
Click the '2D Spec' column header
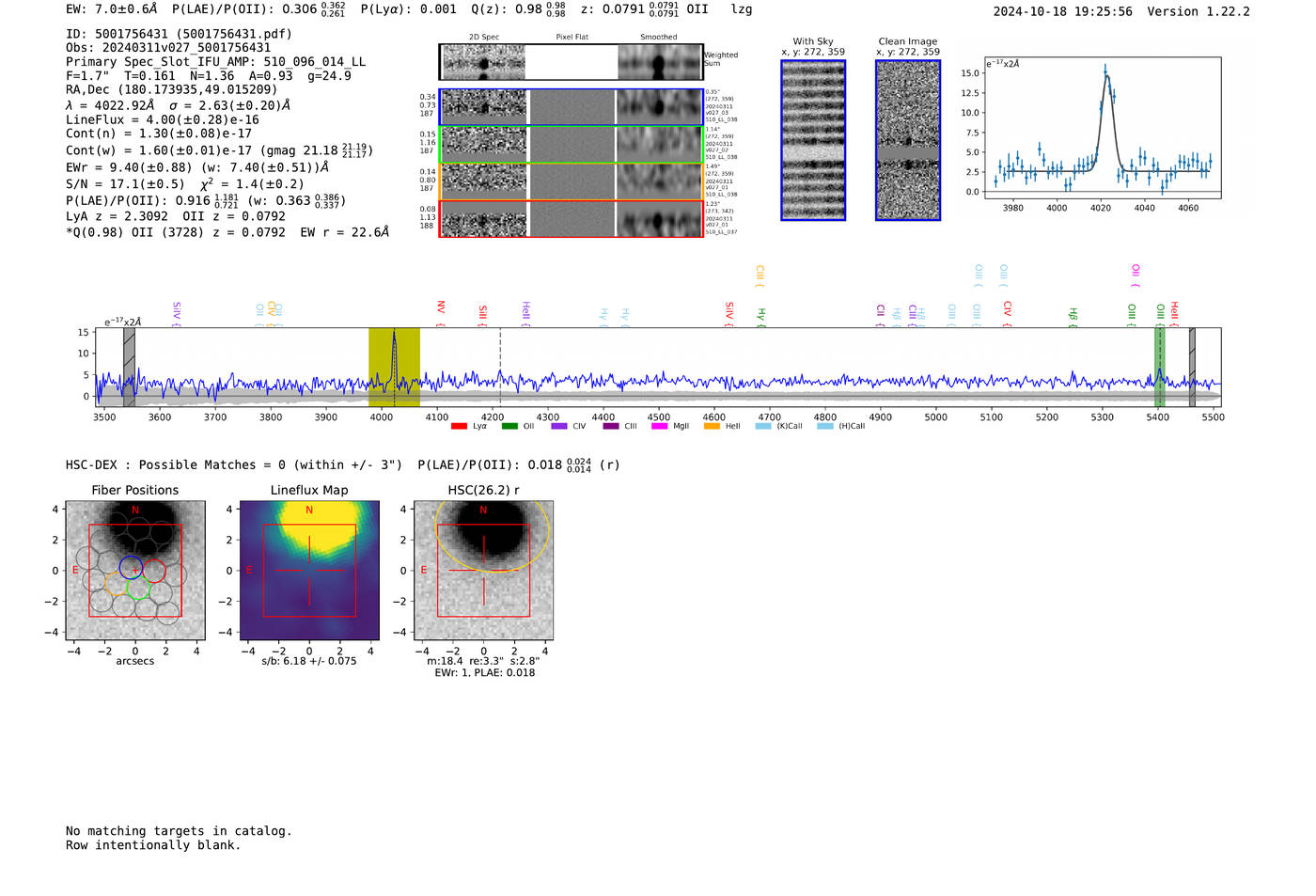(x=484, y=38)
